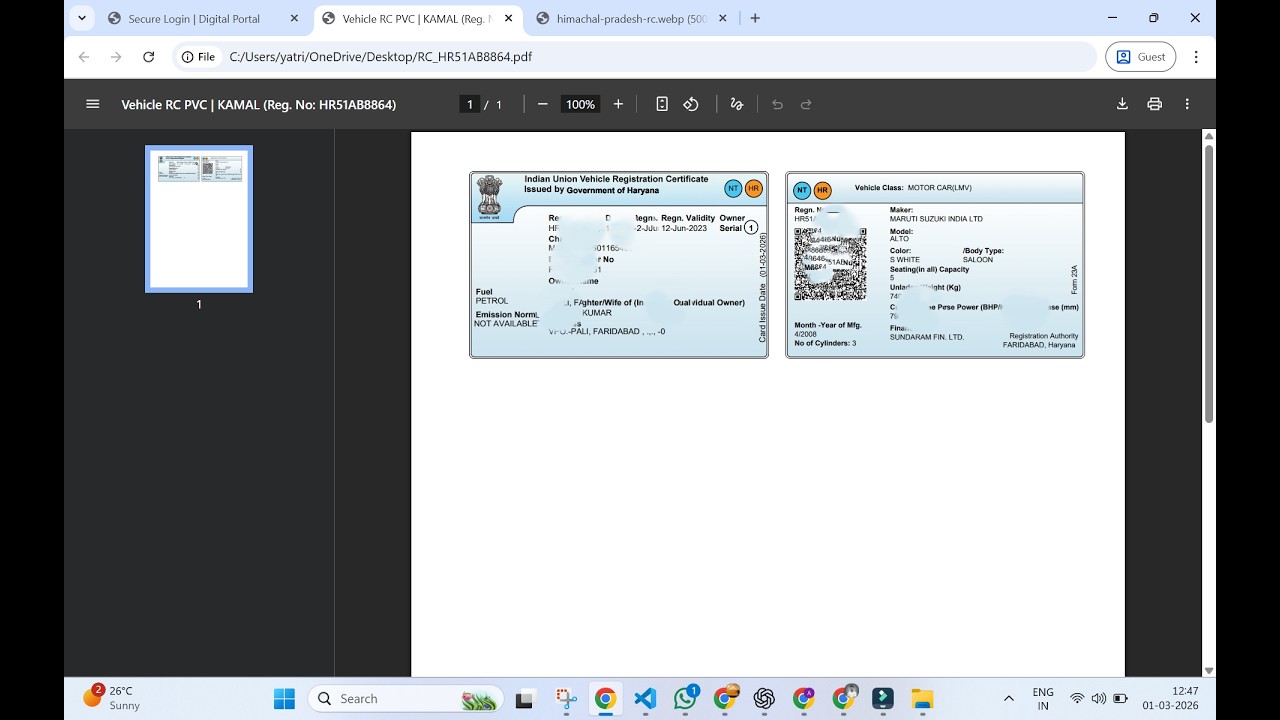Open File Explorer from taskbar
This screenshot has width=1280, height=720.
click(922, 698)
